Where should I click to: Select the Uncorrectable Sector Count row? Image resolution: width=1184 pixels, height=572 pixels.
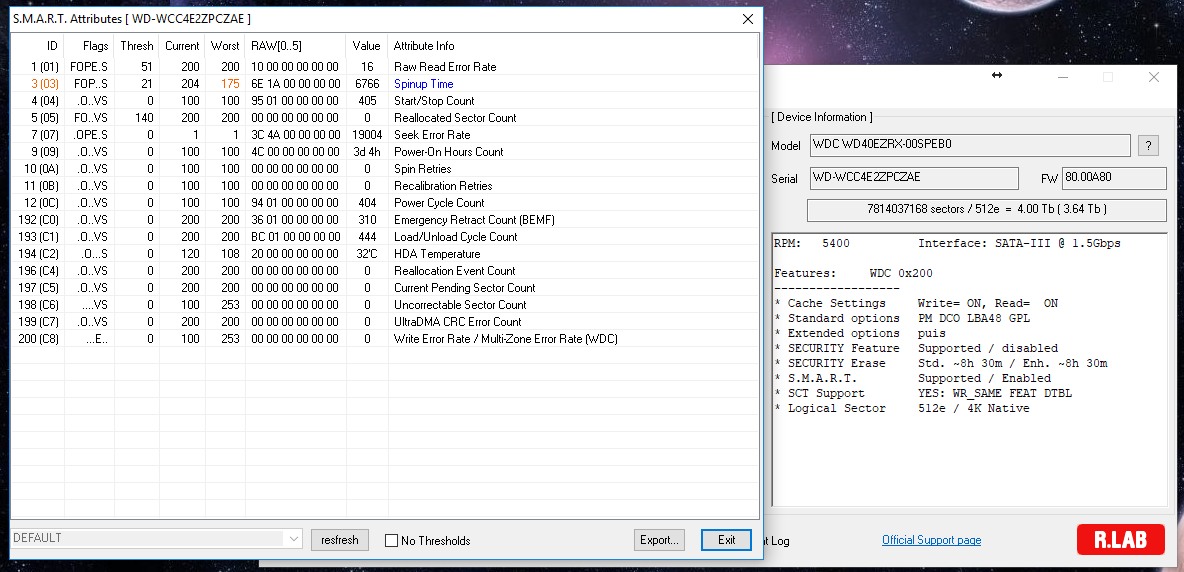click(x=384, y=304)
